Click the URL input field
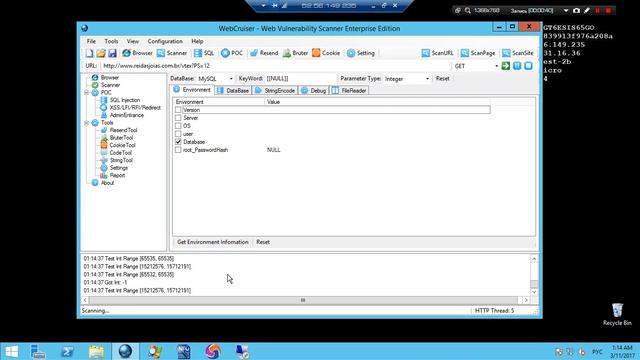This screenshot has height=360, width=640. [x=276, y=66]
